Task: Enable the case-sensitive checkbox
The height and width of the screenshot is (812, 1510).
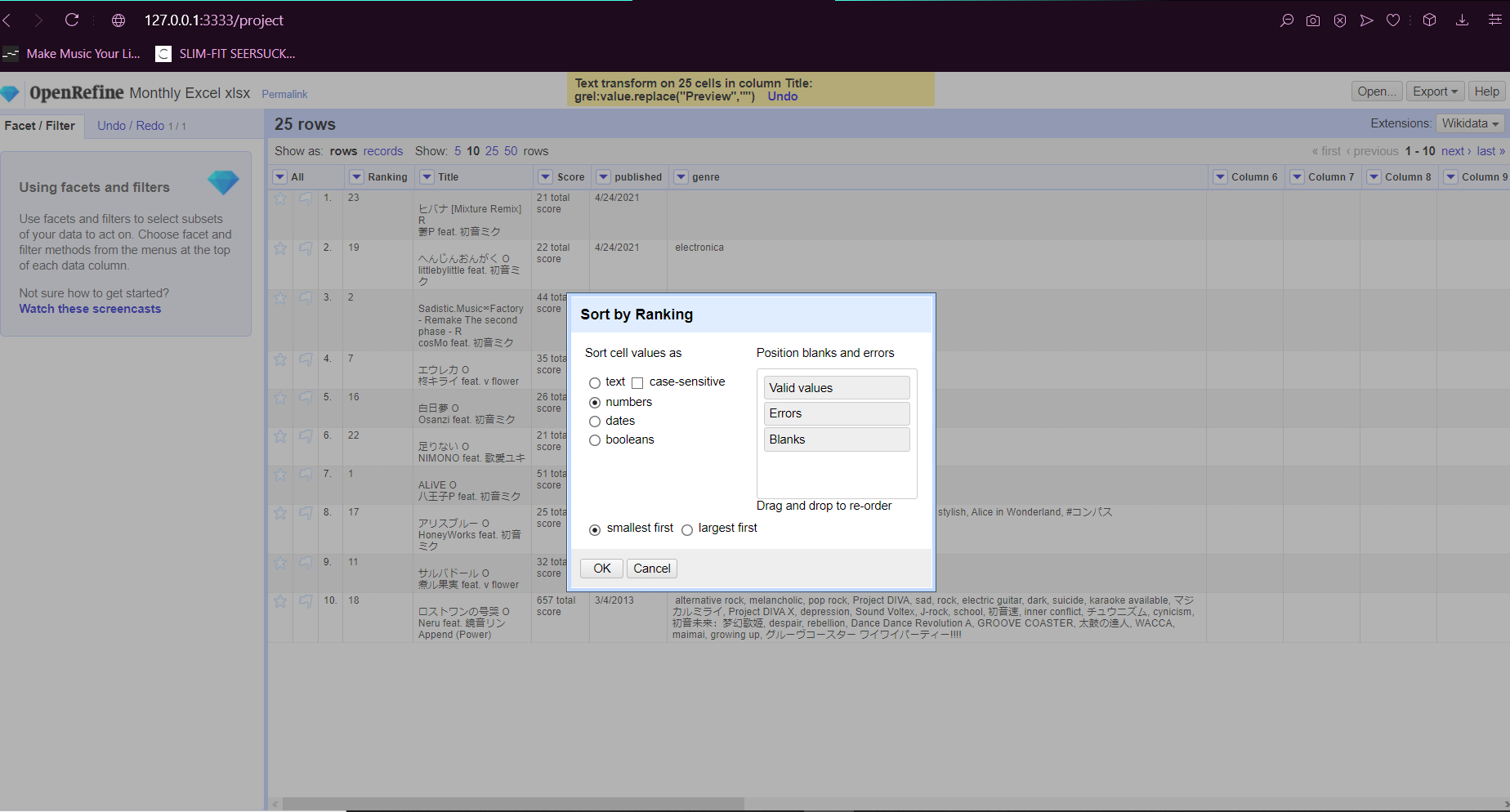Action: [x=637, y=382]
